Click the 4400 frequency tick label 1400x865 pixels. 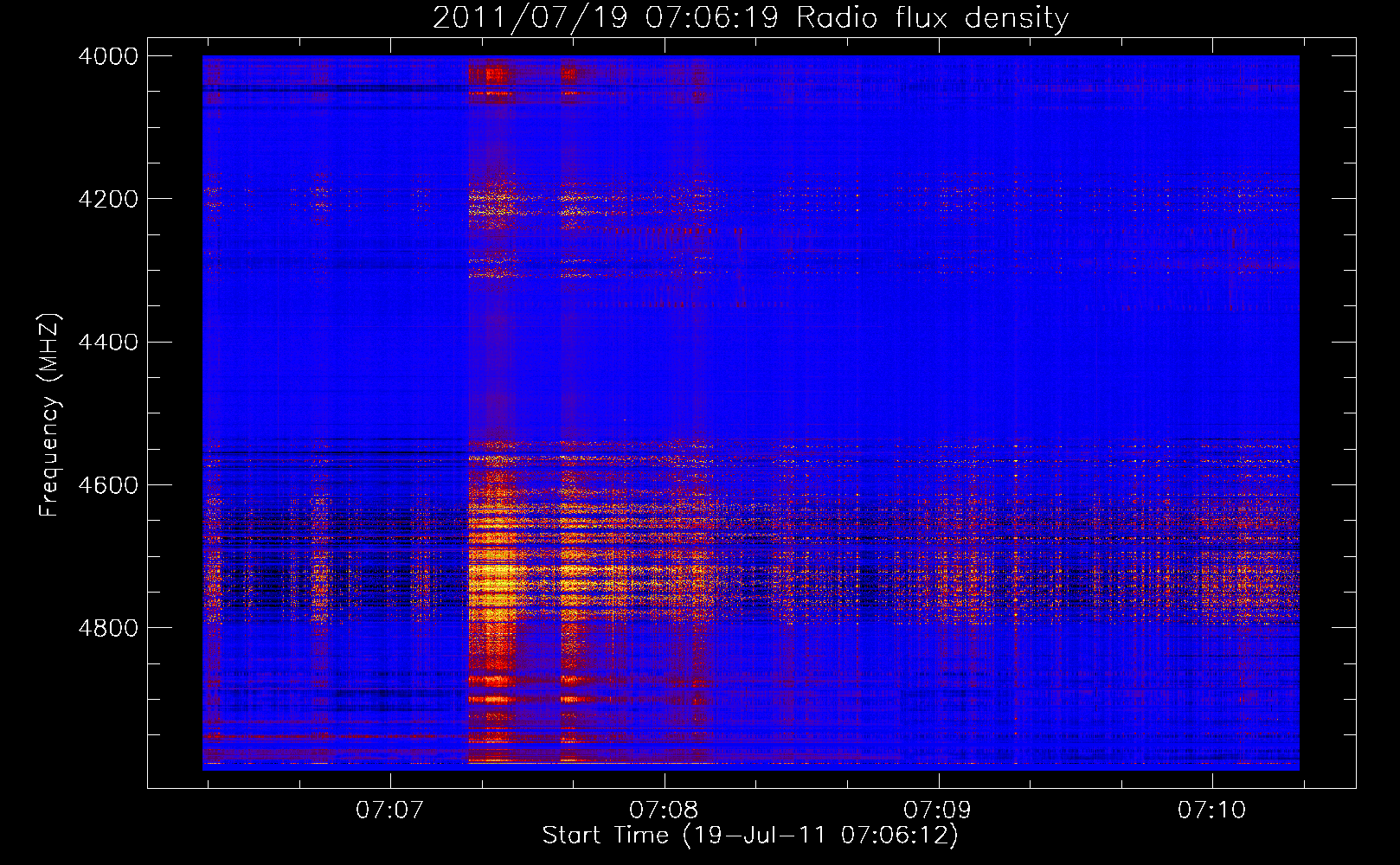108,343
